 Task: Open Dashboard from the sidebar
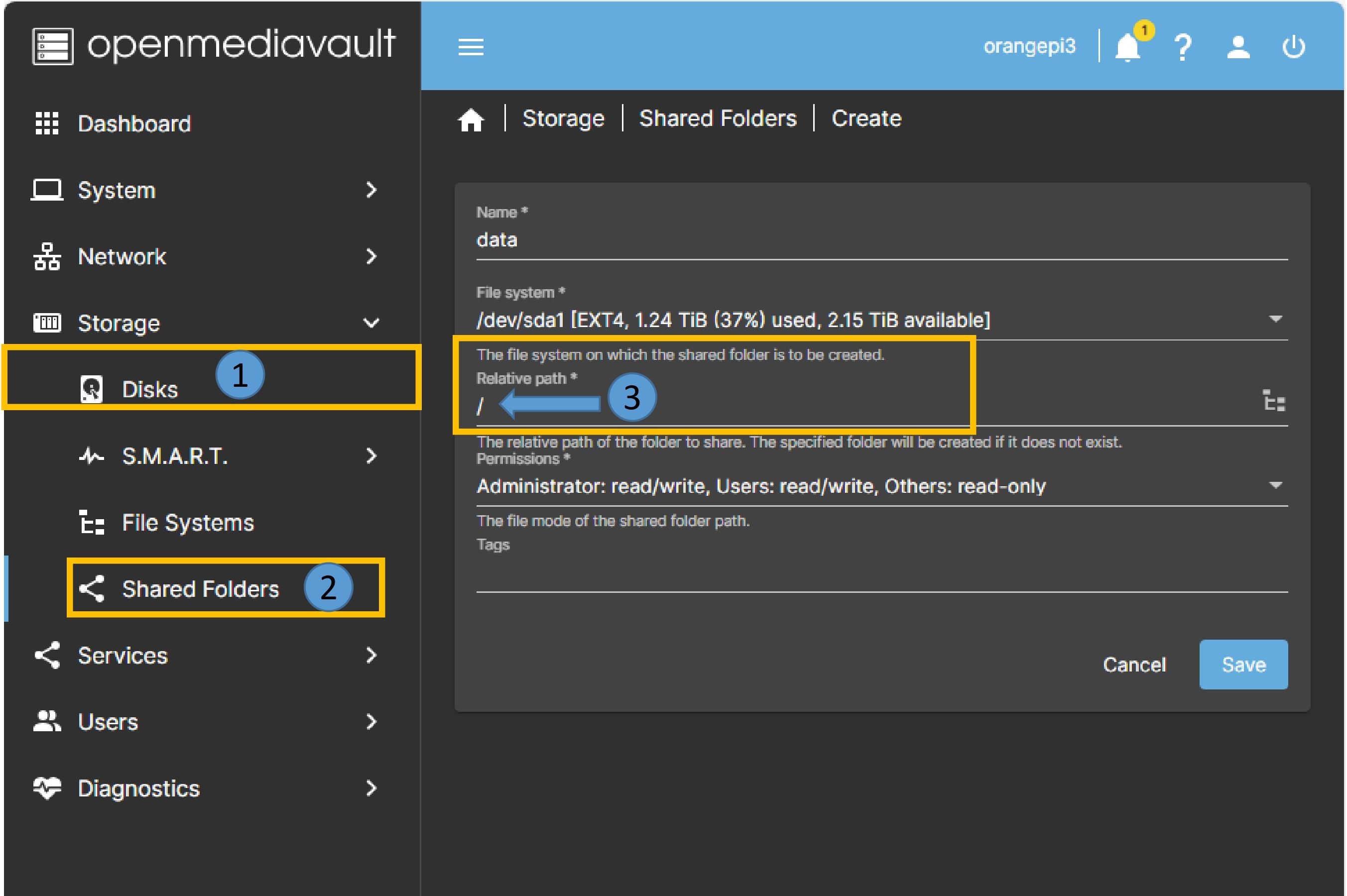[x=212, y=123]
